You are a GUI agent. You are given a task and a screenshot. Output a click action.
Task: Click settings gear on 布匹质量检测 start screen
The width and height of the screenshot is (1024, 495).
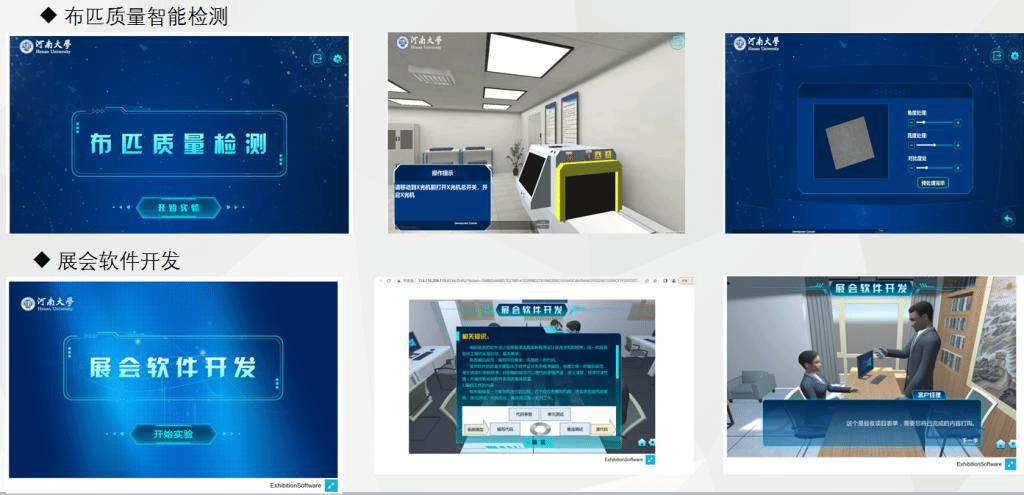click(338, 58)
